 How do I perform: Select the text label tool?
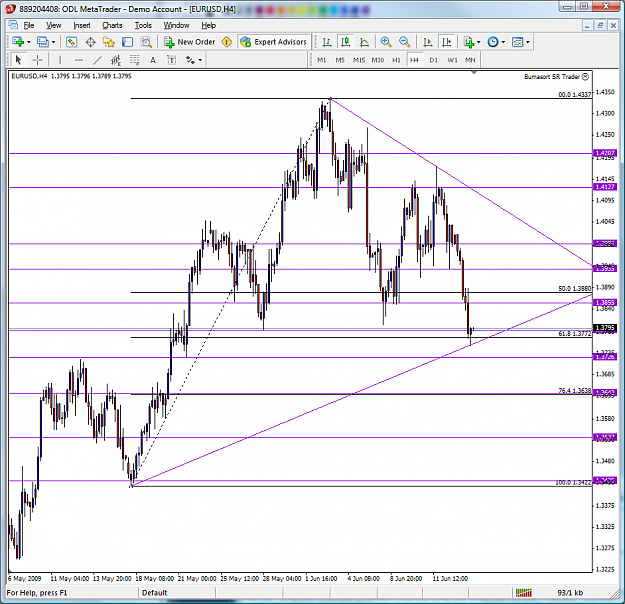coord(171,60)
